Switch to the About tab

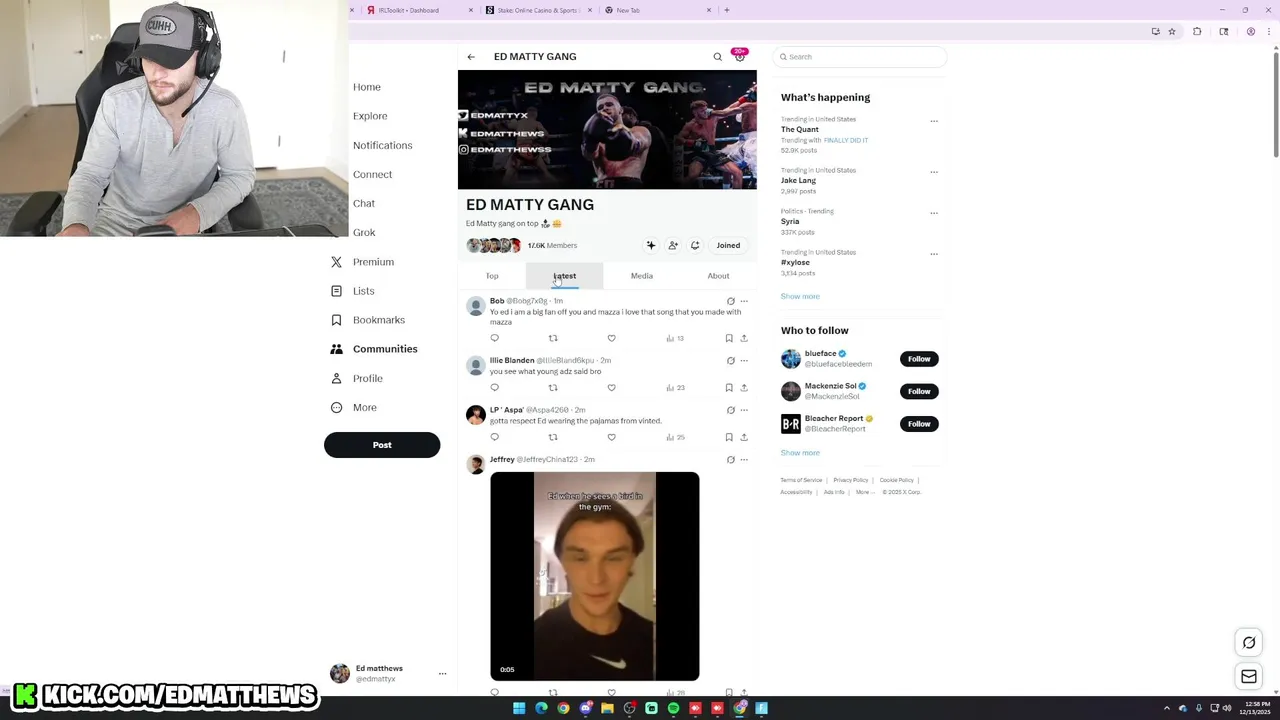[718, 276]
